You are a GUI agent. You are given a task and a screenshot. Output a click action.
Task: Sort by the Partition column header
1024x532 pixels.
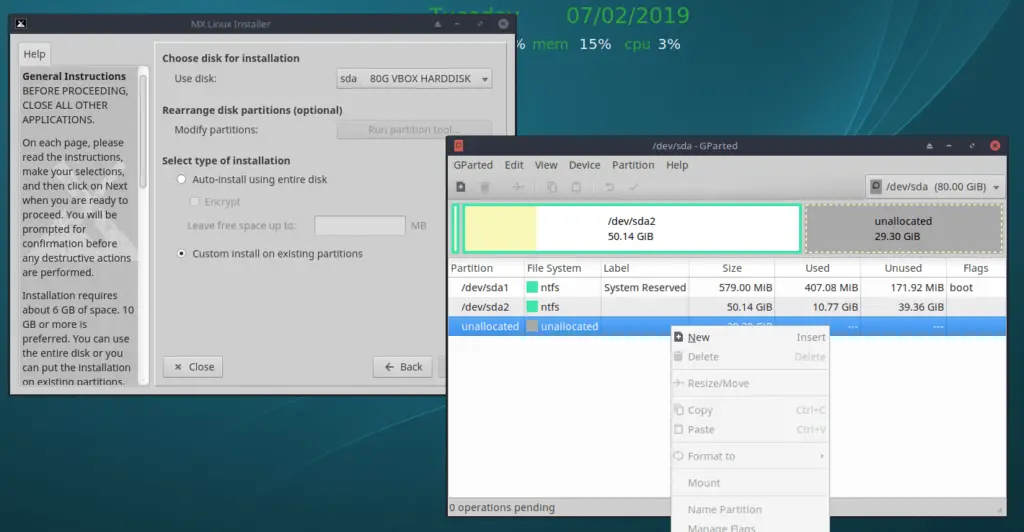click(x=486, y=268)
